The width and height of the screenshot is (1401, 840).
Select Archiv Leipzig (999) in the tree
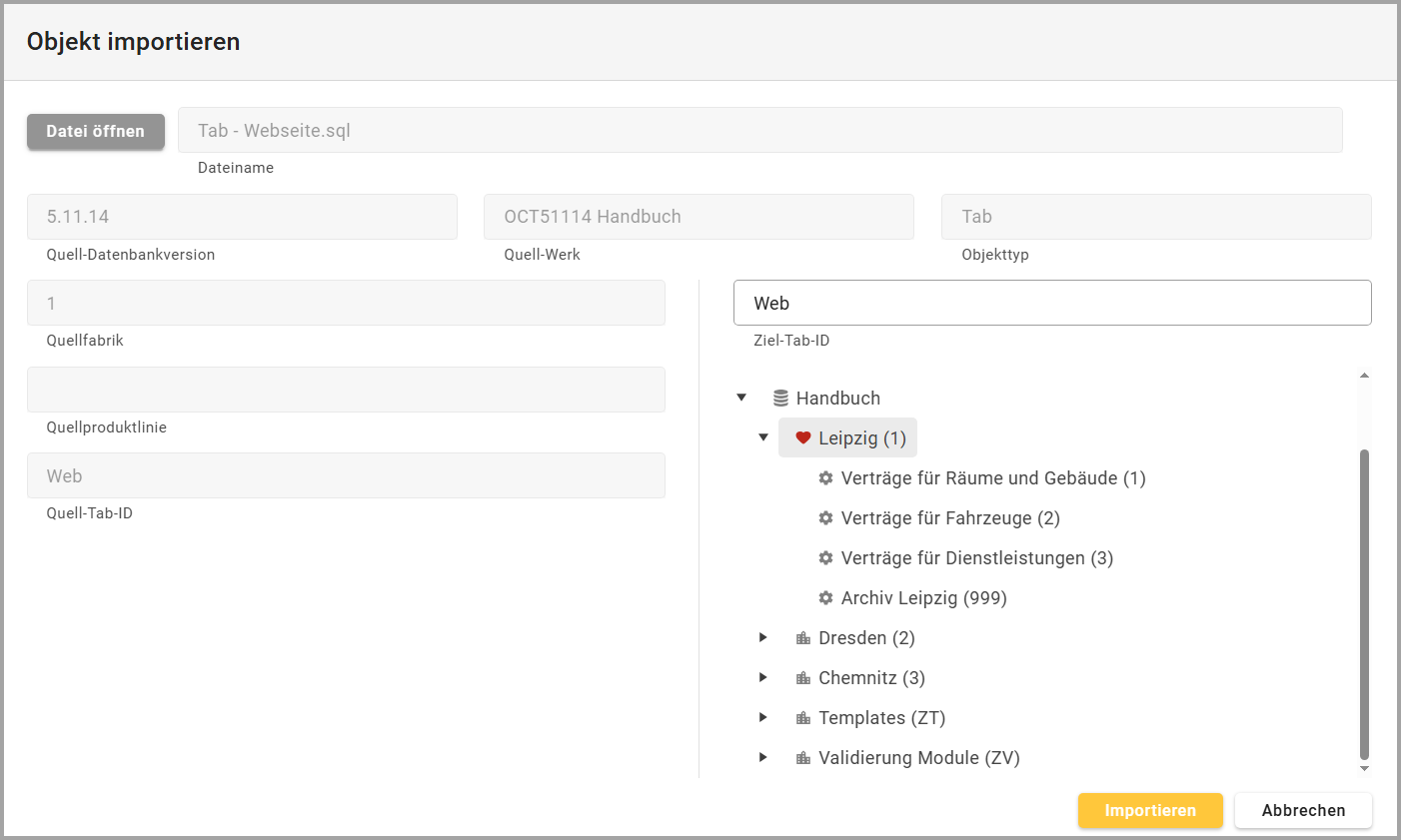(x=923, y=598)
